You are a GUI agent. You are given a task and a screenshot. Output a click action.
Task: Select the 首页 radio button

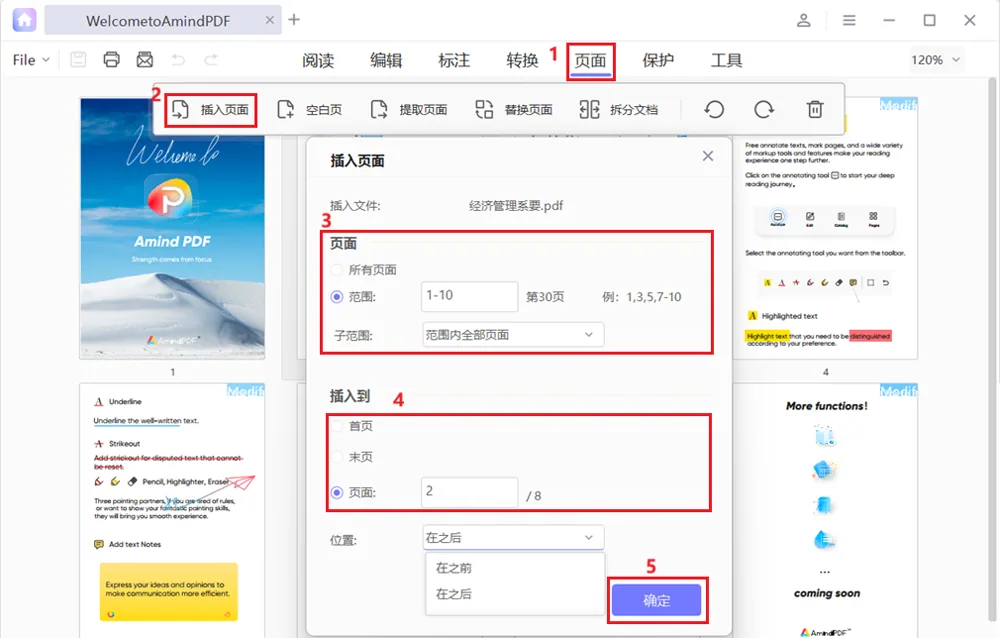click(337, 426)
